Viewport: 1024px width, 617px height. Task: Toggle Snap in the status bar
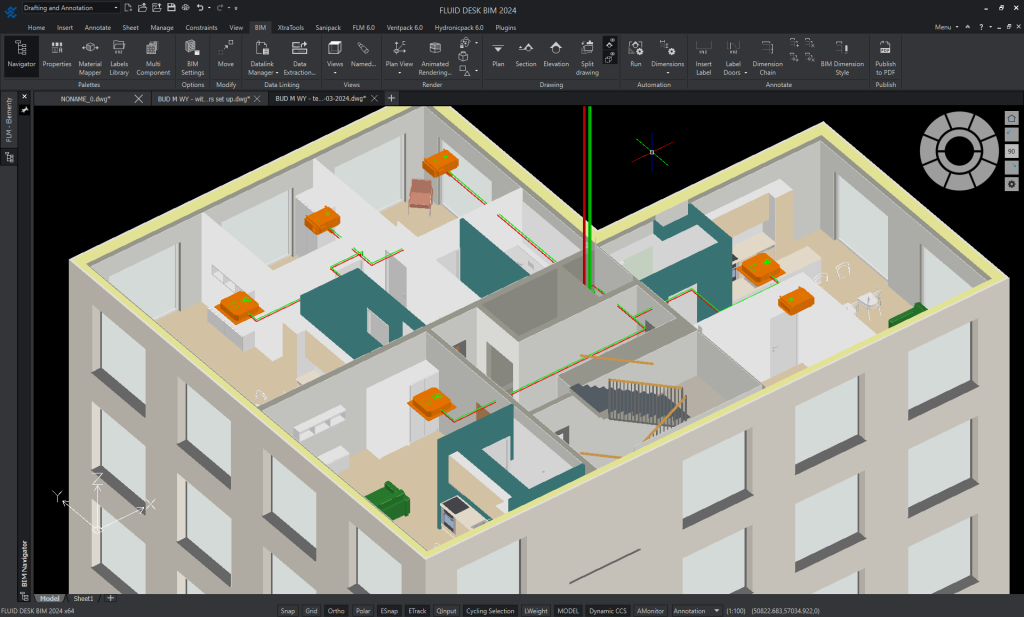287,611
